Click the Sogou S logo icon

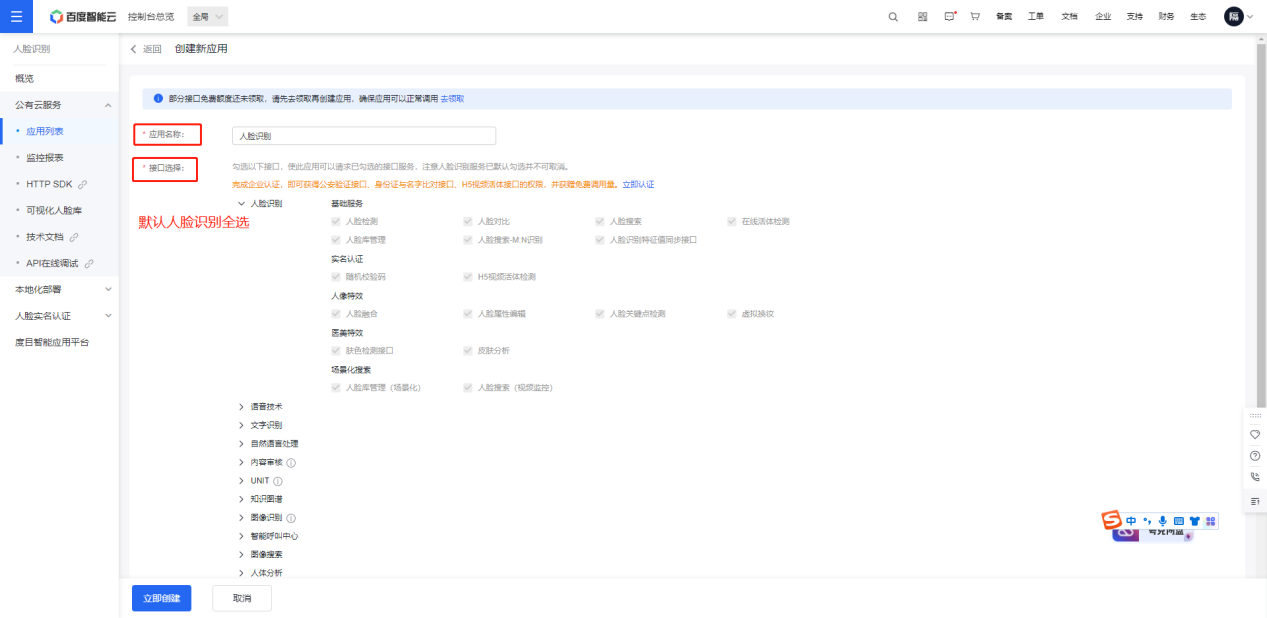[x=1112, y=520]
